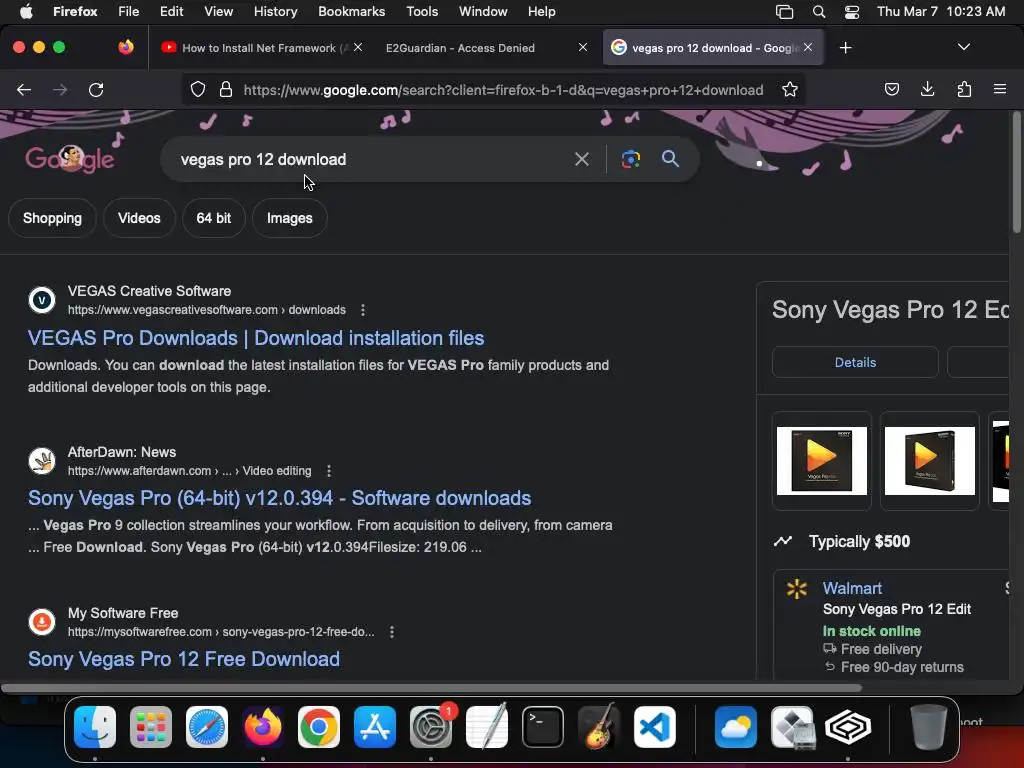This screenshot has width=1024, height=768.
Task: Open Finder from the dock
Action: tap(95, 727)
